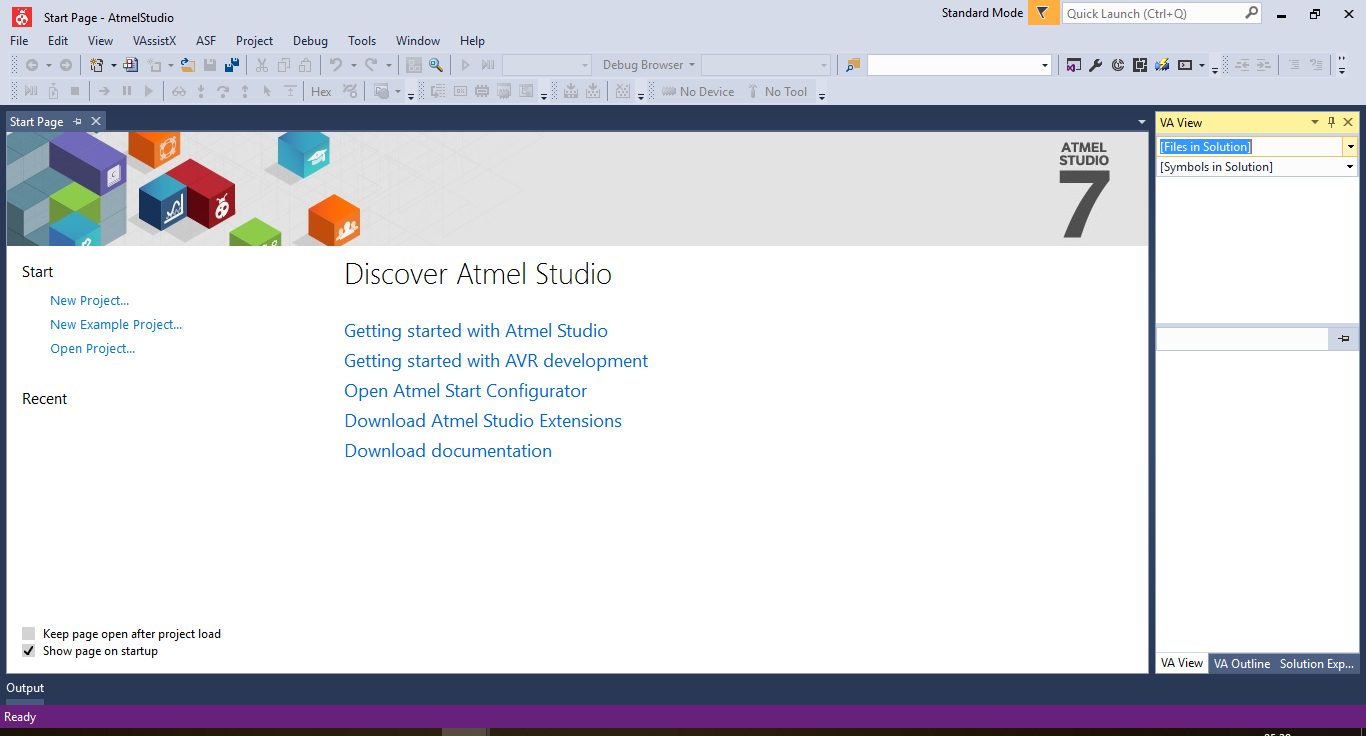
Task: Click the chip Device Pack Manager icon
Action: point(1139,65)
